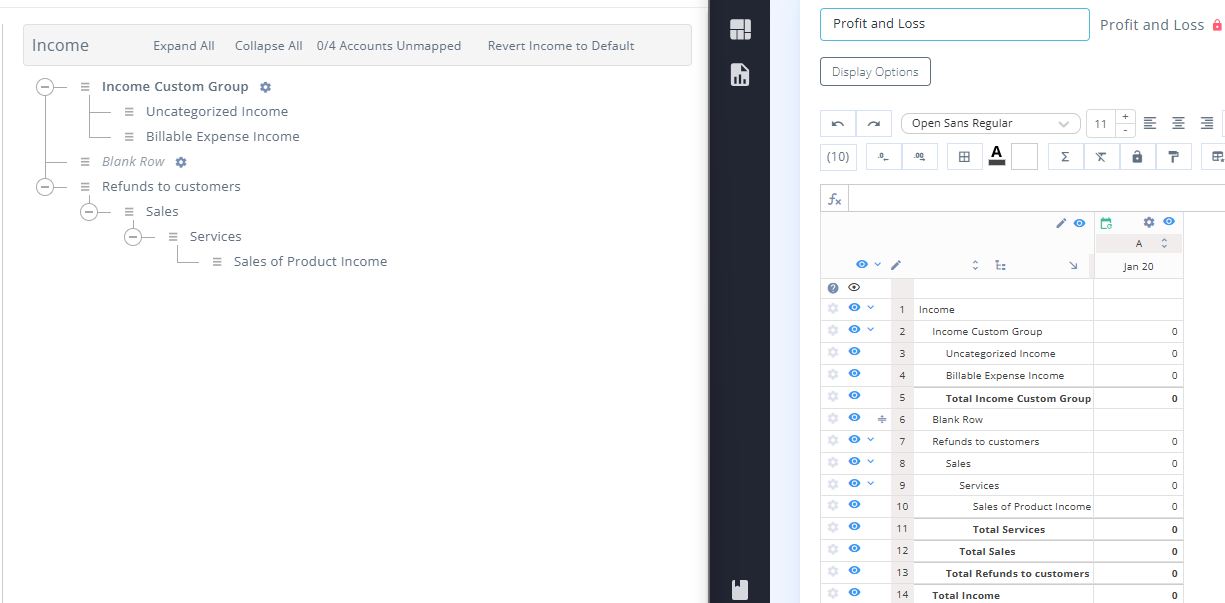Click Expand All in the Income header
The height and width of the screenshot is (603, 1225).
pos(184,46)
